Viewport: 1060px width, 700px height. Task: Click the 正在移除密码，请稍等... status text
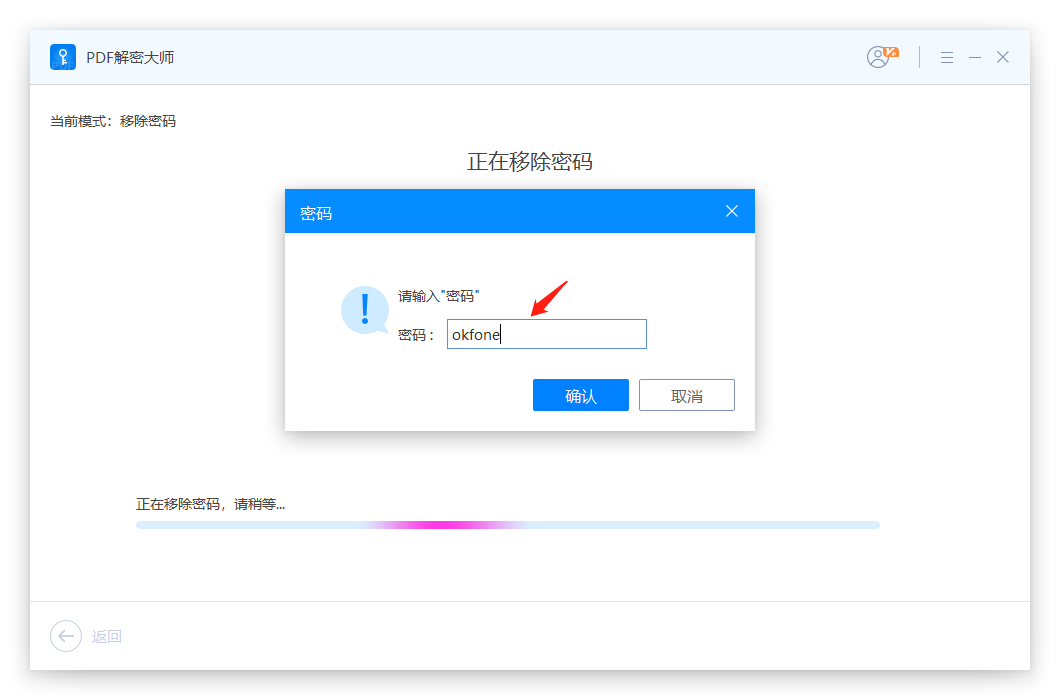point(210,504)
